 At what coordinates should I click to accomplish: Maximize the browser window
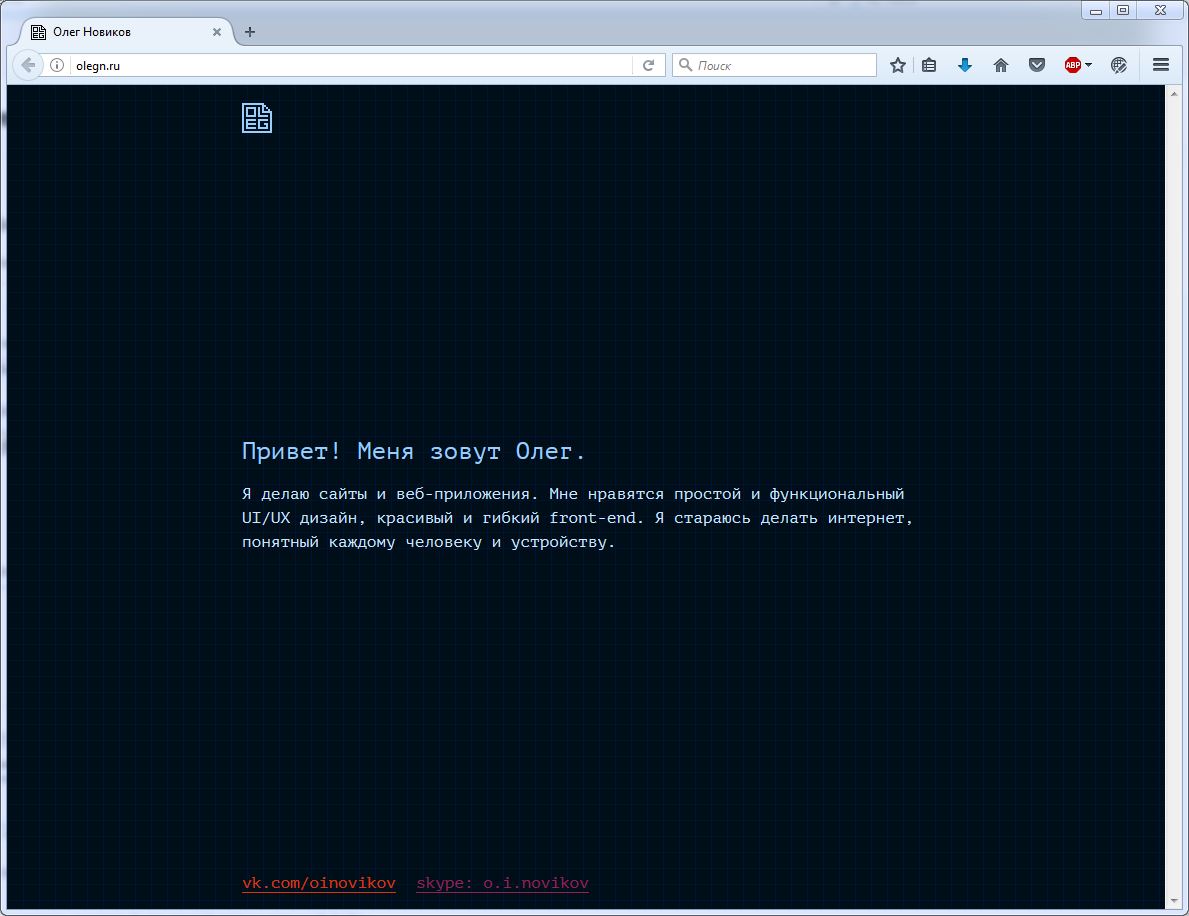click(x=1123, y=11)
